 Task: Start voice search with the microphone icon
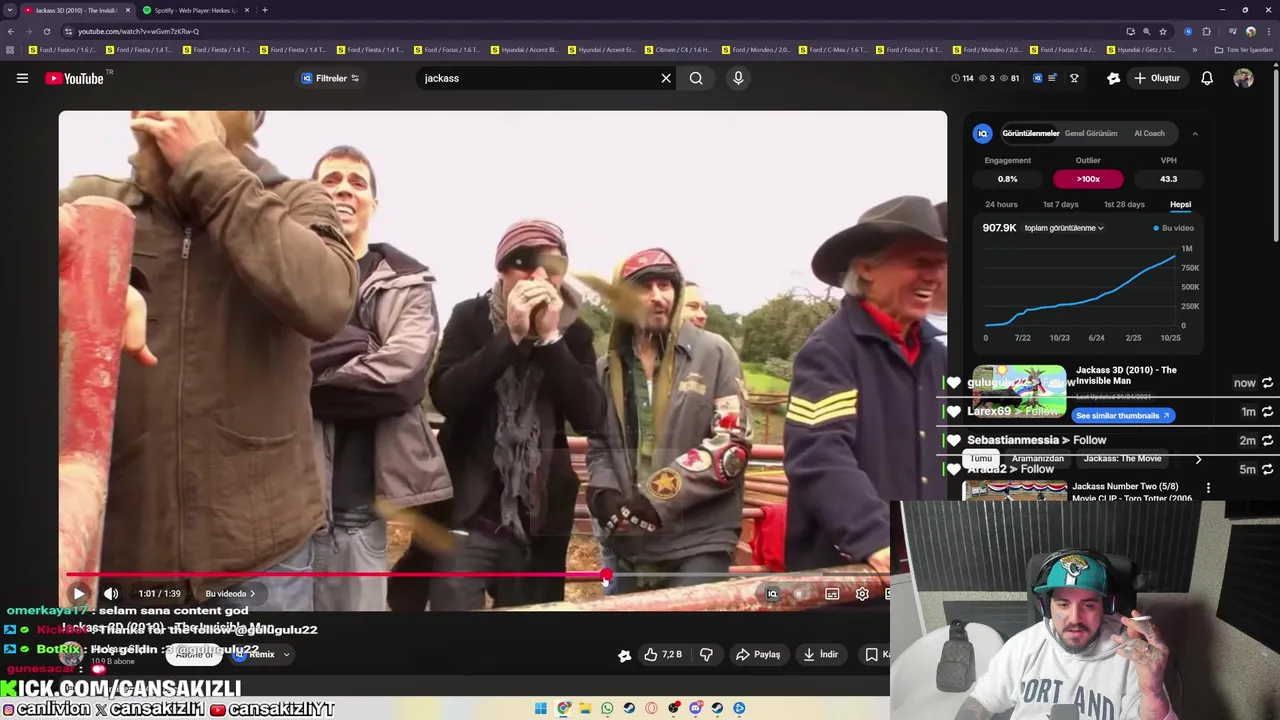(738, 78)
